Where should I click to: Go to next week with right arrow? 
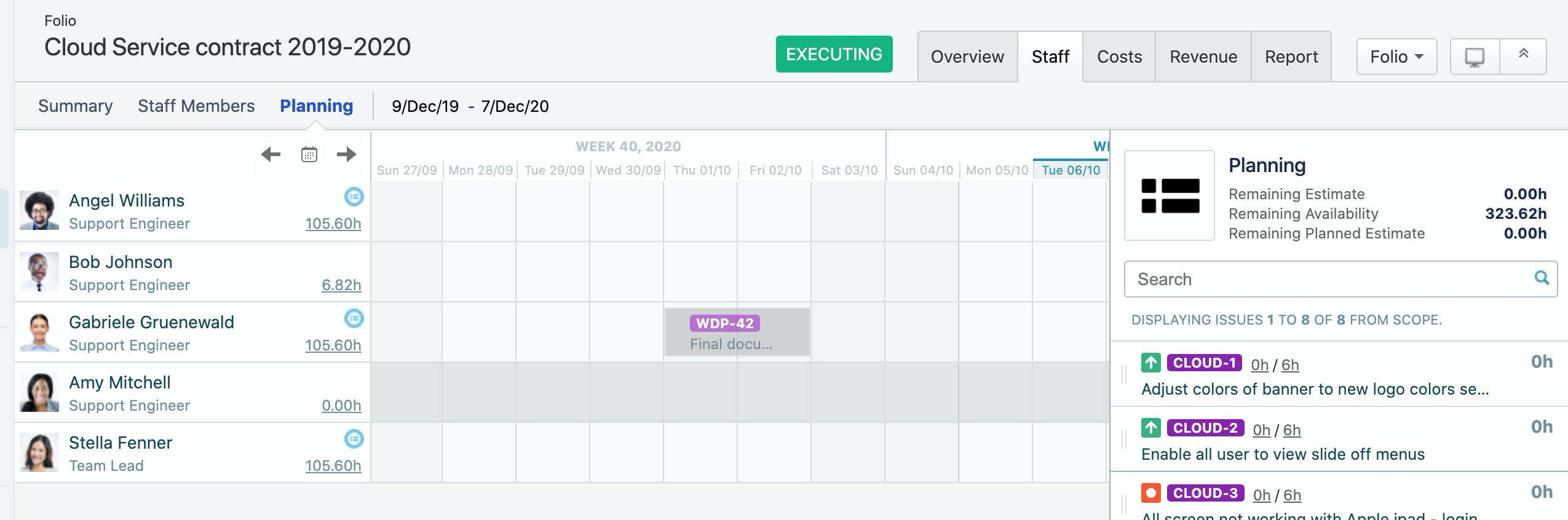click(x=347, y=154)
